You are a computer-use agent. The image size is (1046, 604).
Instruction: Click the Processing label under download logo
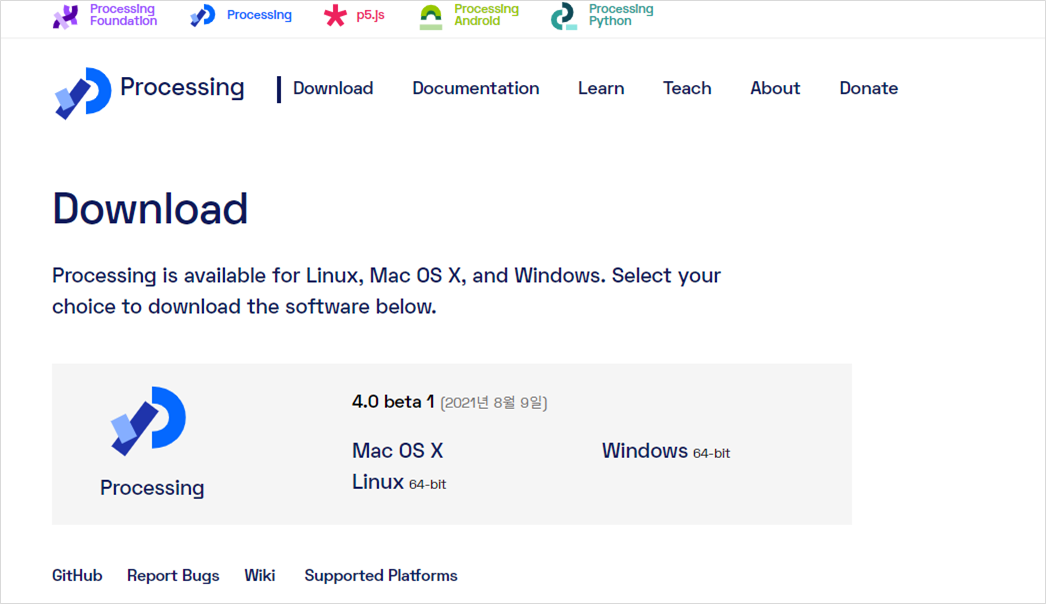[152, 488]
